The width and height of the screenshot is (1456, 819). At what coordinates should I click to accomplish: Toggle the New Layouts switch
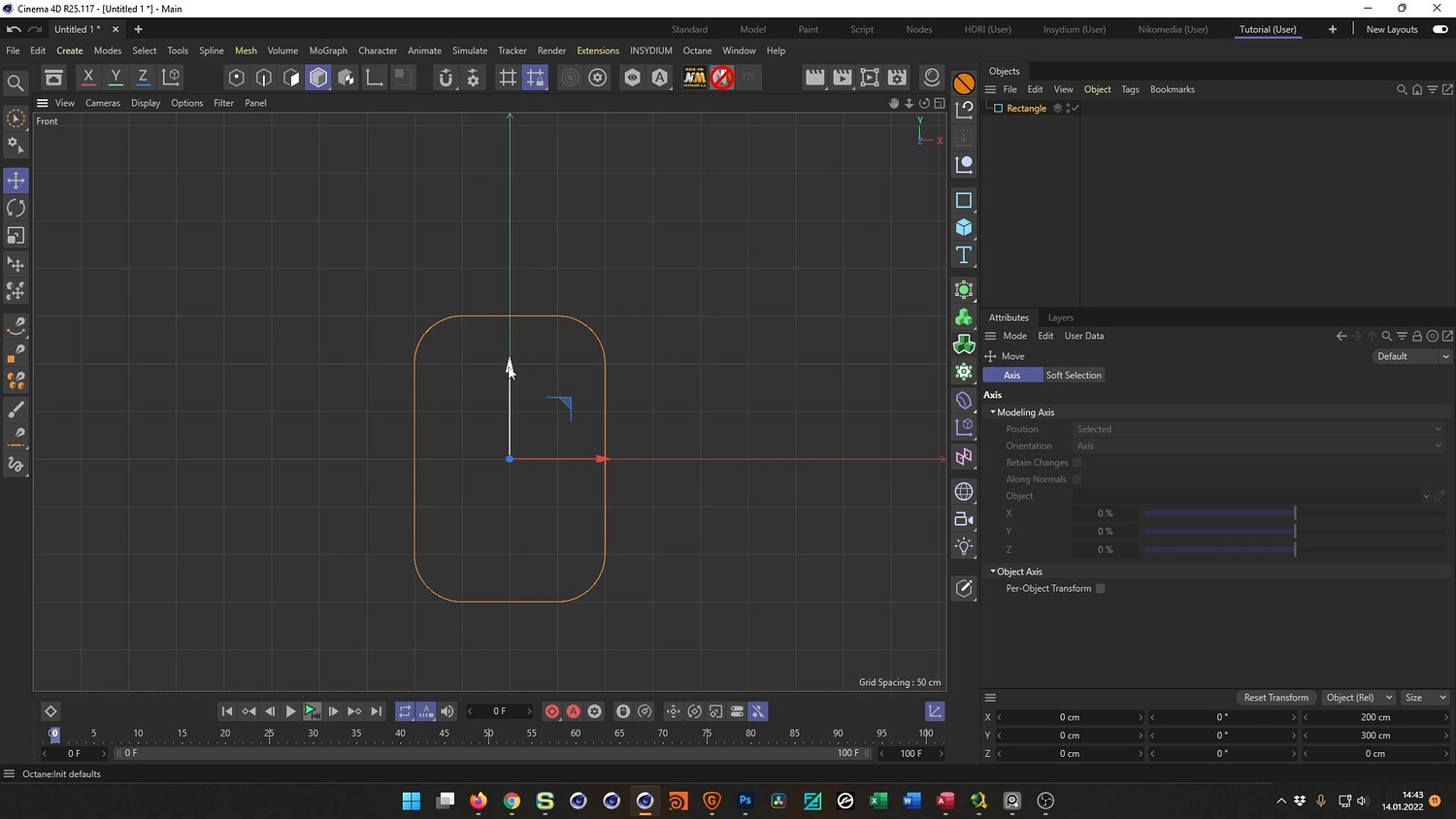1440,29
